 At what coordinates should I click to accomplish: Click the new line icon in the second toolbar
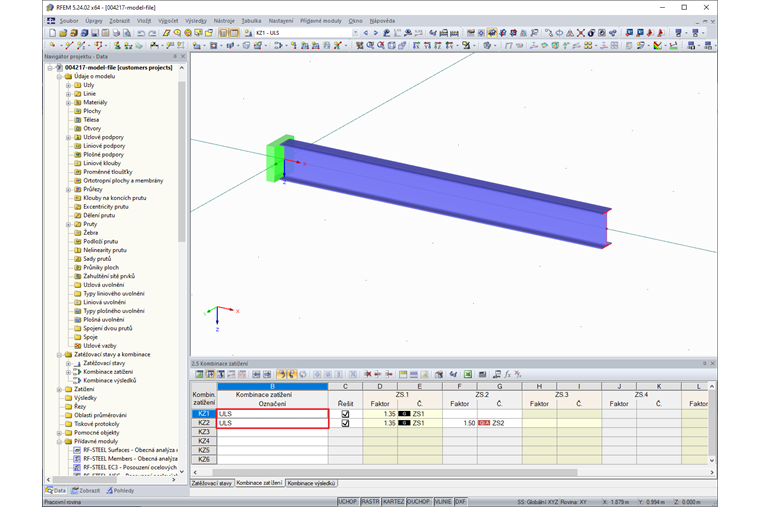pos(68,46)
